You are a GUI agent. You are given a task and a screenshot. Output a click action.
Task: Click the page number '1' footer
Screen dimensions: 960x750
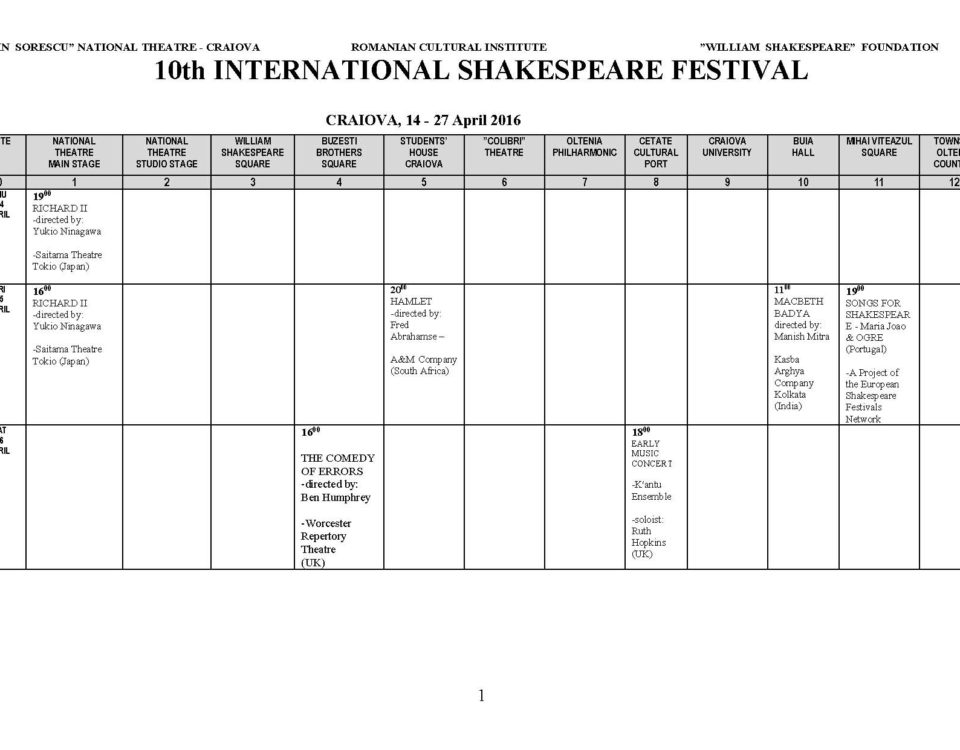point(481,696)
